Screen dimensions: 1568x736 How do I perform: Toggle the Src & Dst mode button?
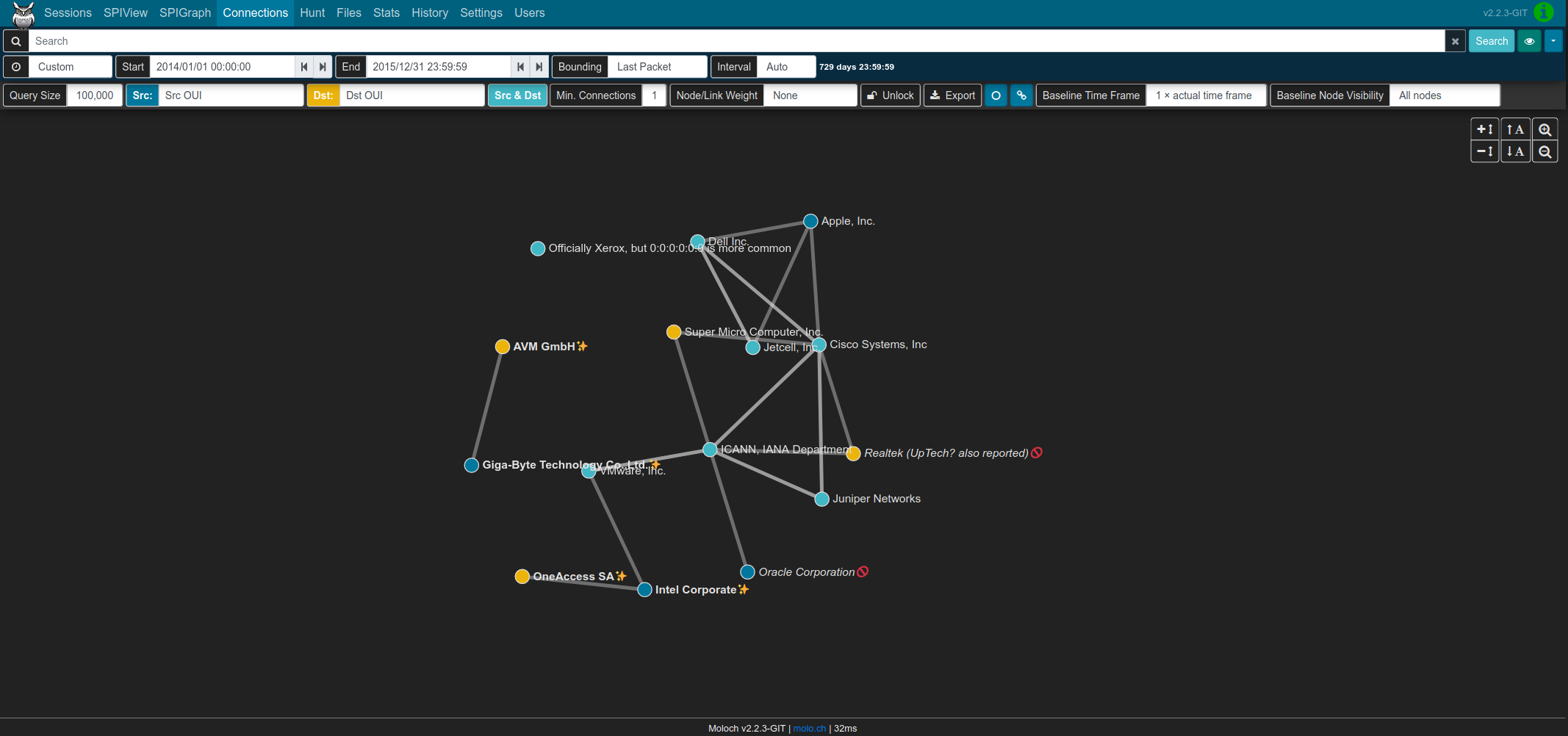(517, 95)
